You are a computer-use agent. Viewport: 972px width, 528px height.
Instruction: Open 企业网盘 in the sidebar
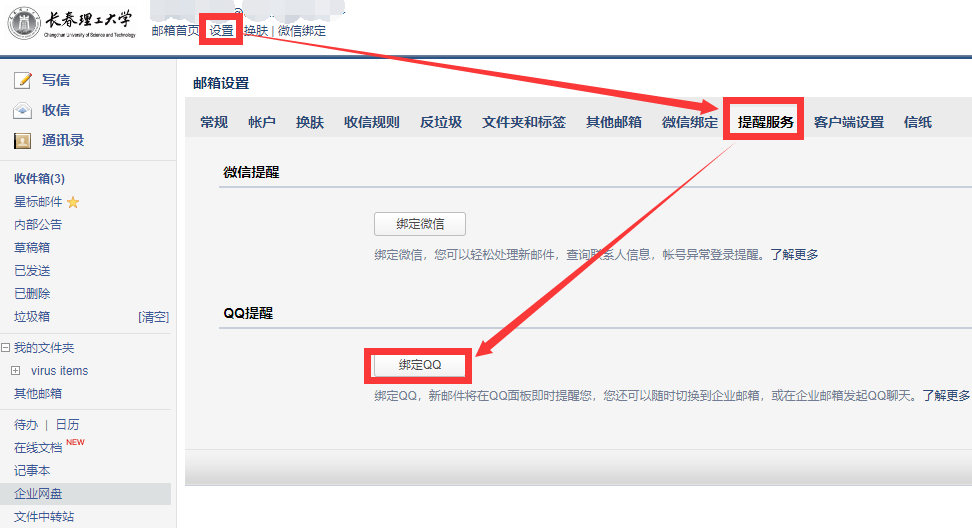[38, 494]
